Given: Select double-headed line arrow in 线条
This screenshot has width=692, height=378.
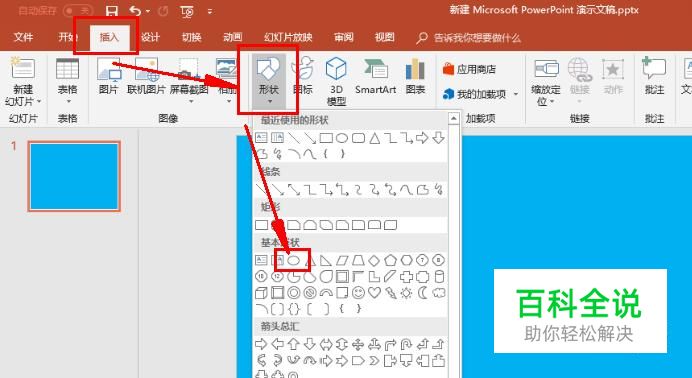Looking at the screenshot, I should tap(293, 190).
